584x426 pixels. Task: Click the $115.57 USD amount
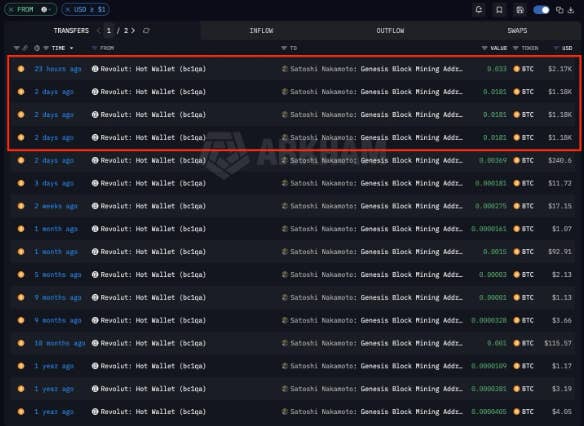point(558,343)
